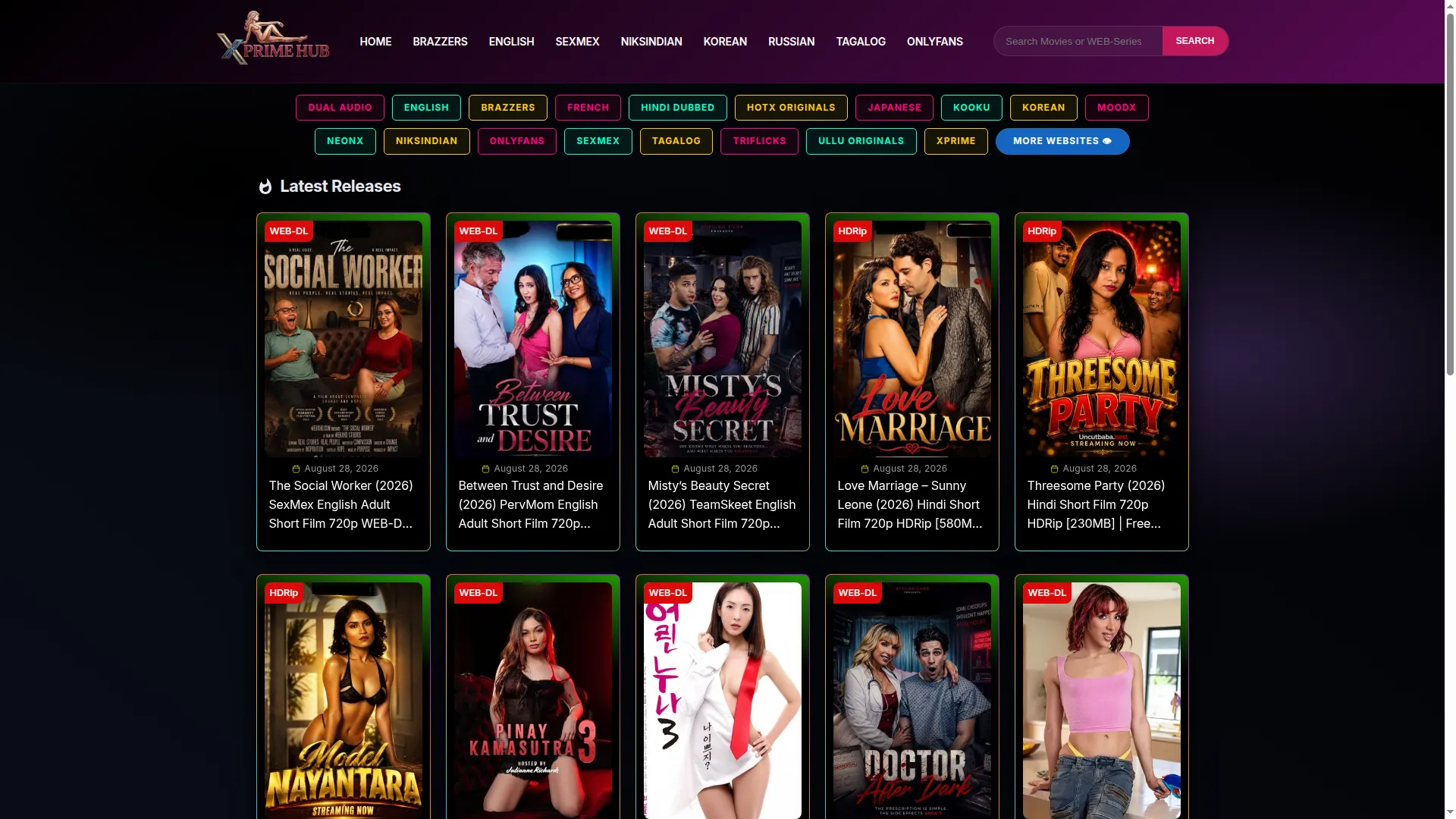Pick the BRAZZERS category tag below the header
The height and width of the screenshot is (819, 1456).
[508, 108]
